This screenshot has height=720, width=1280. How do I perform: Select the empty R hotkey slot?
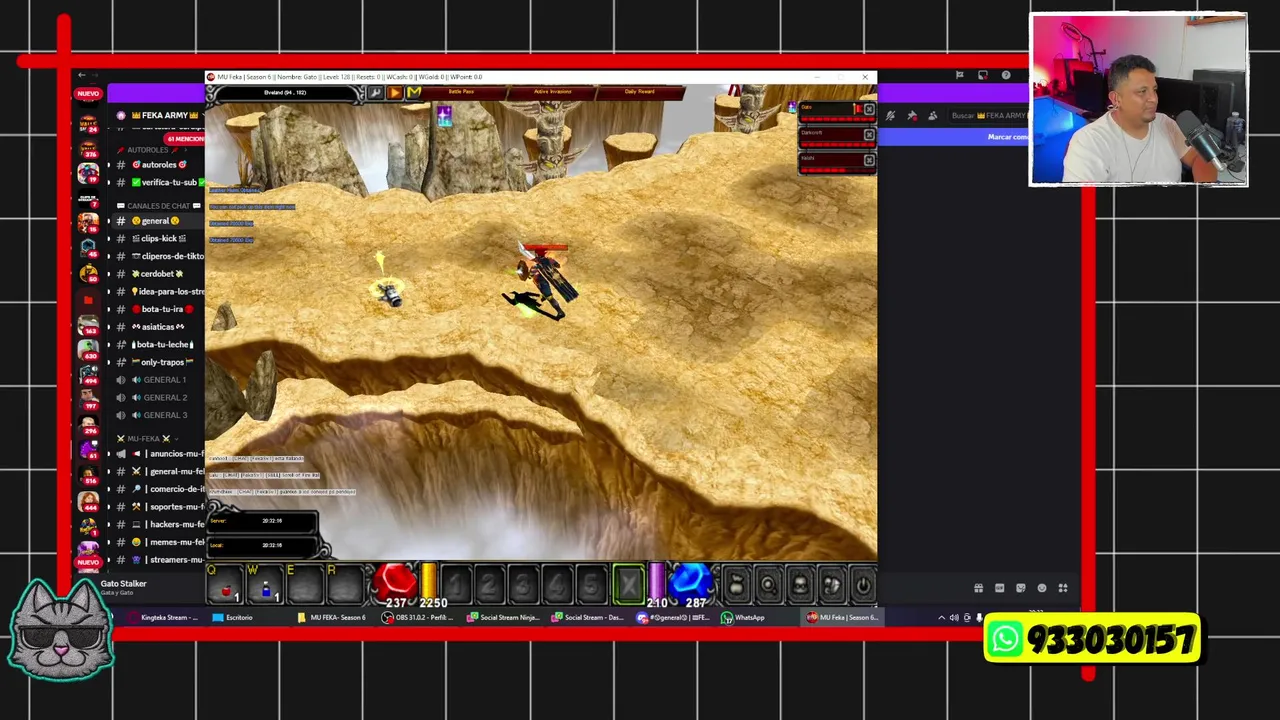[x=344, y=586]
